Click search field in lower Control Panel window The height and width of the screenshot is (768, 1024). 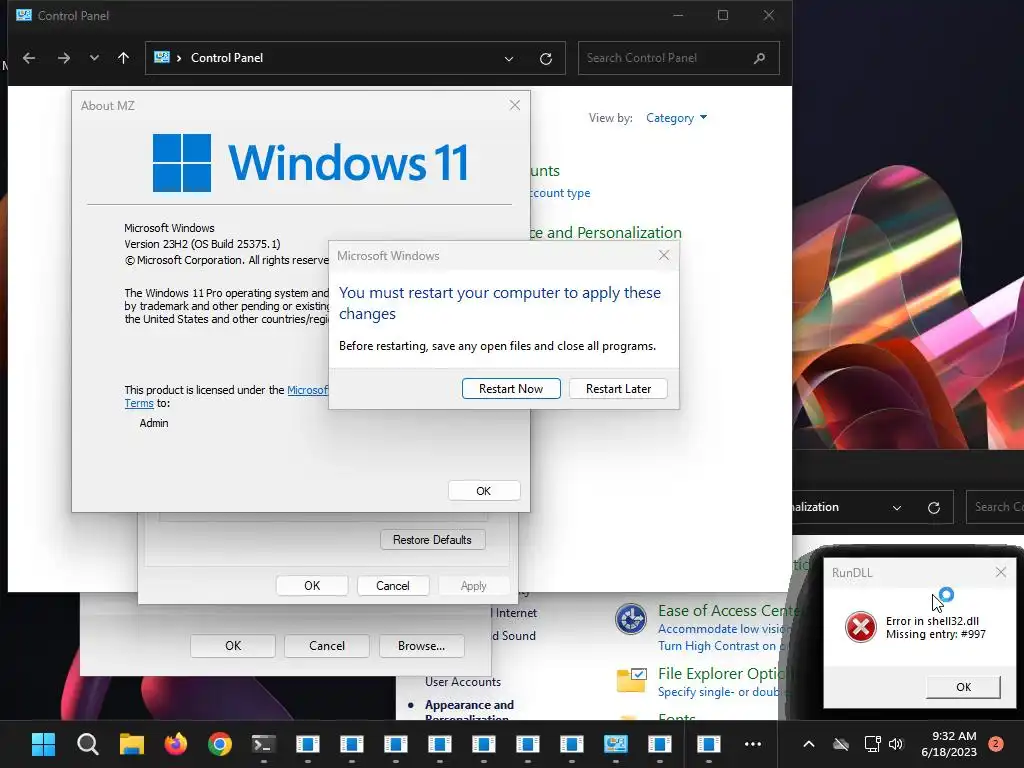click(995, 507)
